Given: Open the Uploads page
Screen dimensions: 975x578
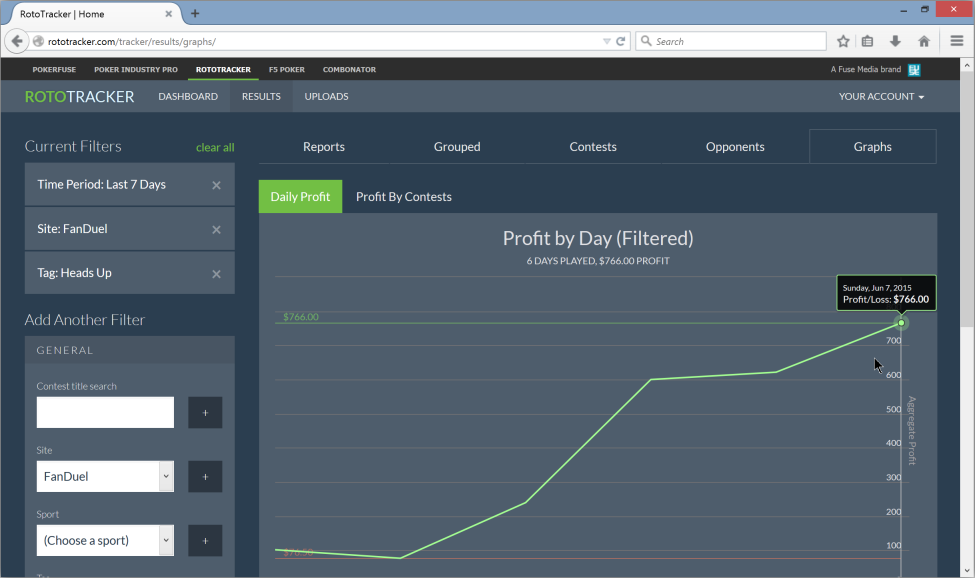Looking at the screenshot, I should click(x=326, y=96).
